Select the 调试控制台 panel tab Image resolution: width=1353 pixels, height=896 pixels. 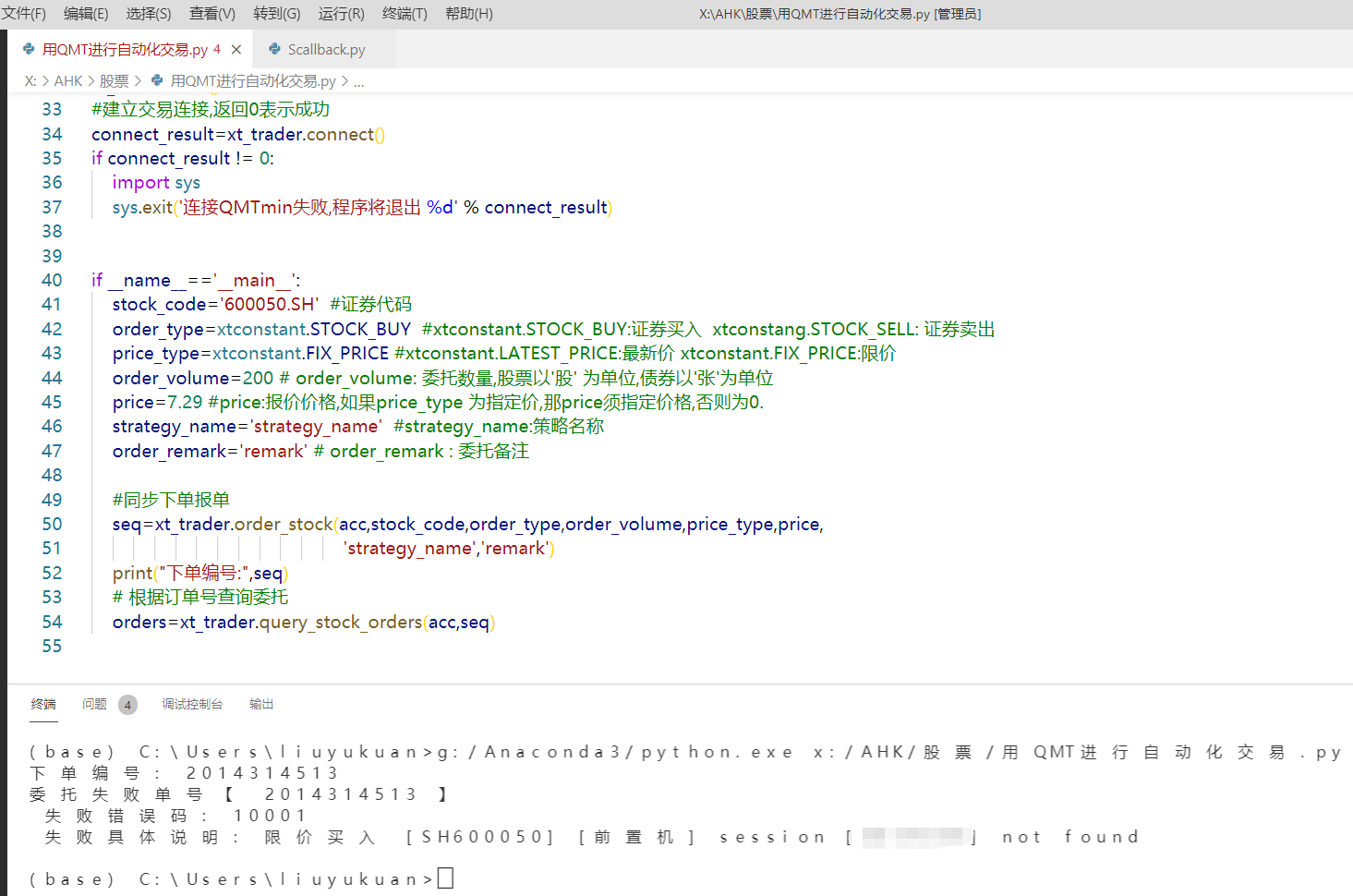click(x=192, y=704)
